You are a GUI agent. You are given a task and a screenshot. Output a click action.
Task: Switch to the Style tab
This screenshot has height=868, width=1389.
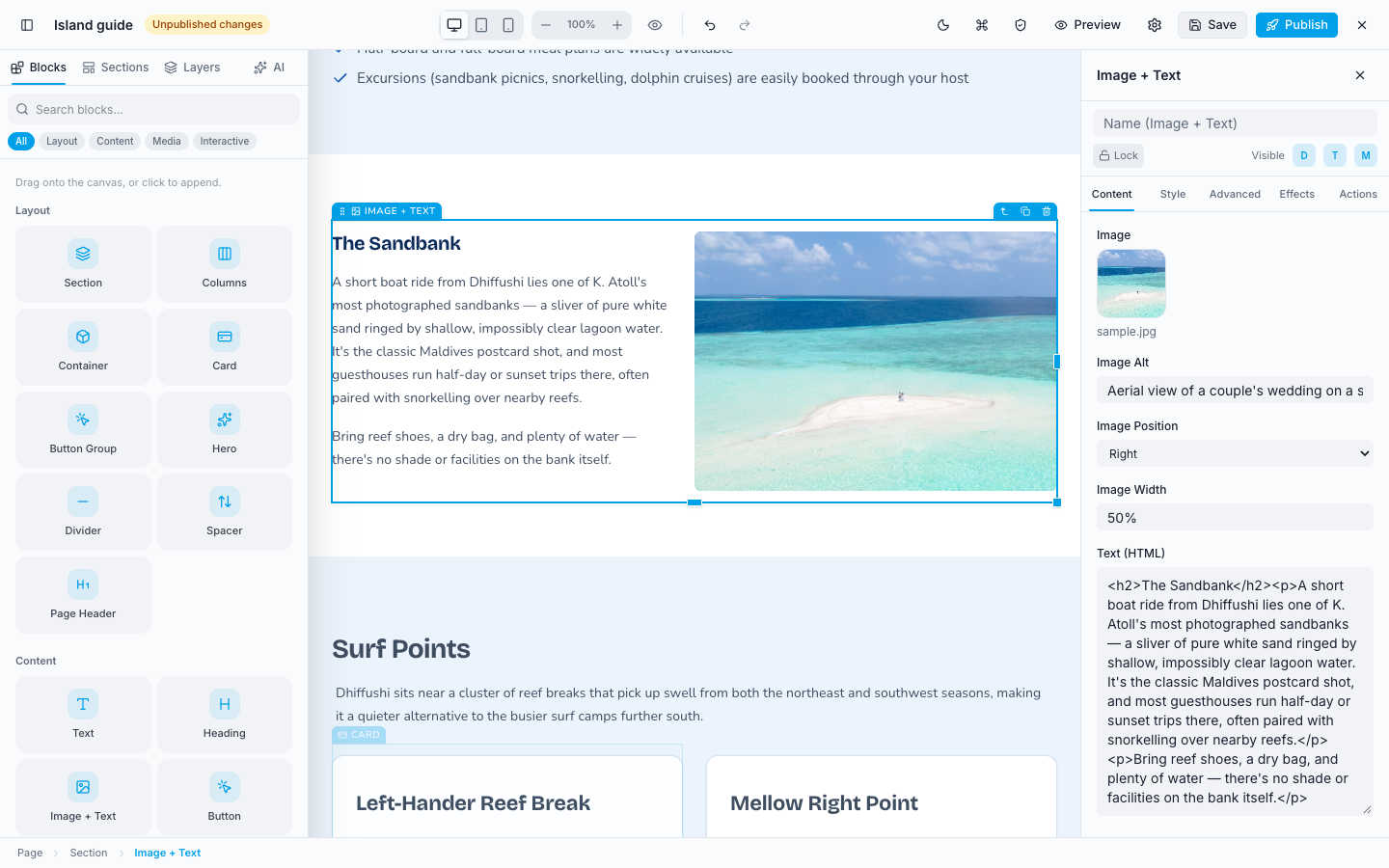[1173, 194]
